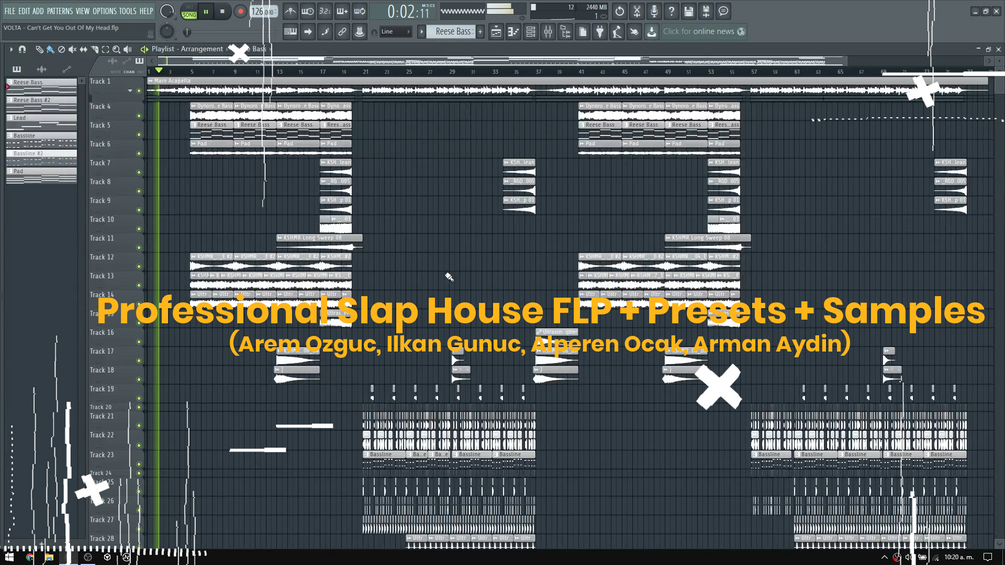Click the tempo field showing 126
This screenshot has width=1005, height=565.
pyautogui.click(x=263, y=12)
